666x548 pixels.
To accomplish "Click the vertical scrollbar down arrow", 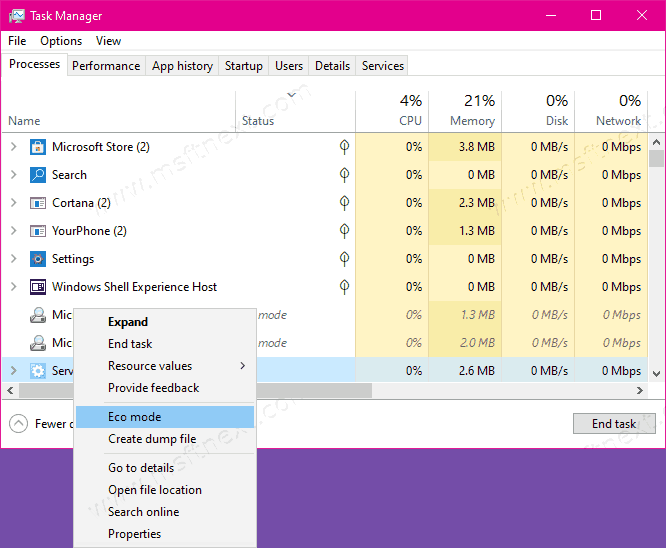I will tap(657, 373).
